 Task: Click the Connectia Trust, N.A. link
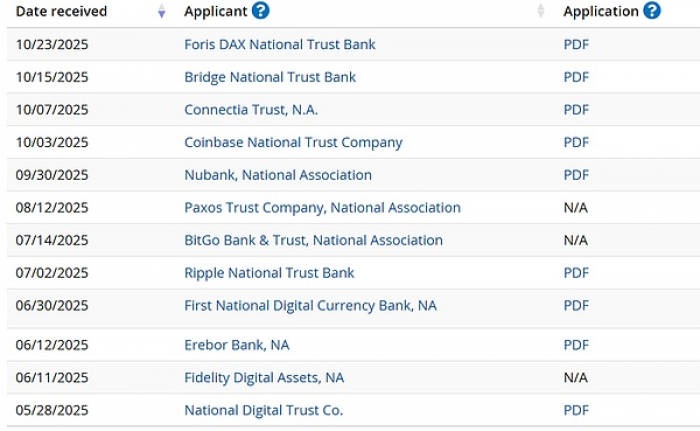[251, 110]
